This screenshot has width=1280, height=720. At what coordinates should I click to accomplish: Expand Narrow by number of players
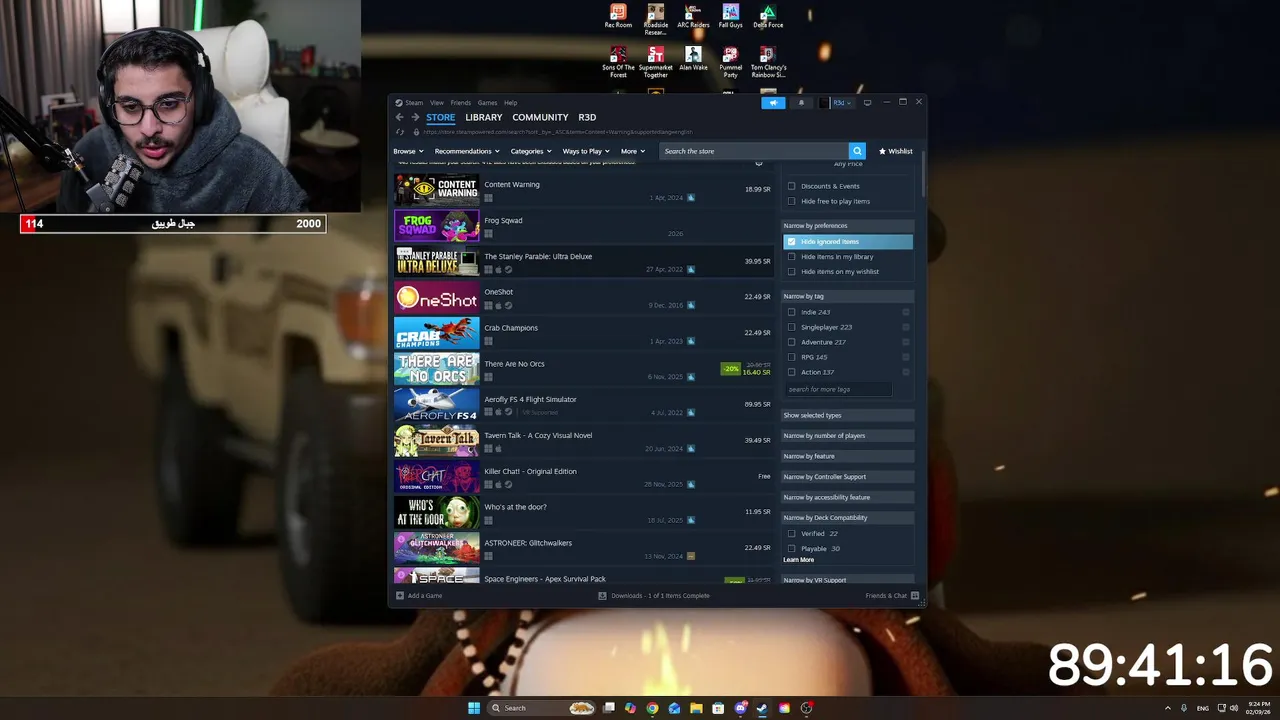(847, 436)
